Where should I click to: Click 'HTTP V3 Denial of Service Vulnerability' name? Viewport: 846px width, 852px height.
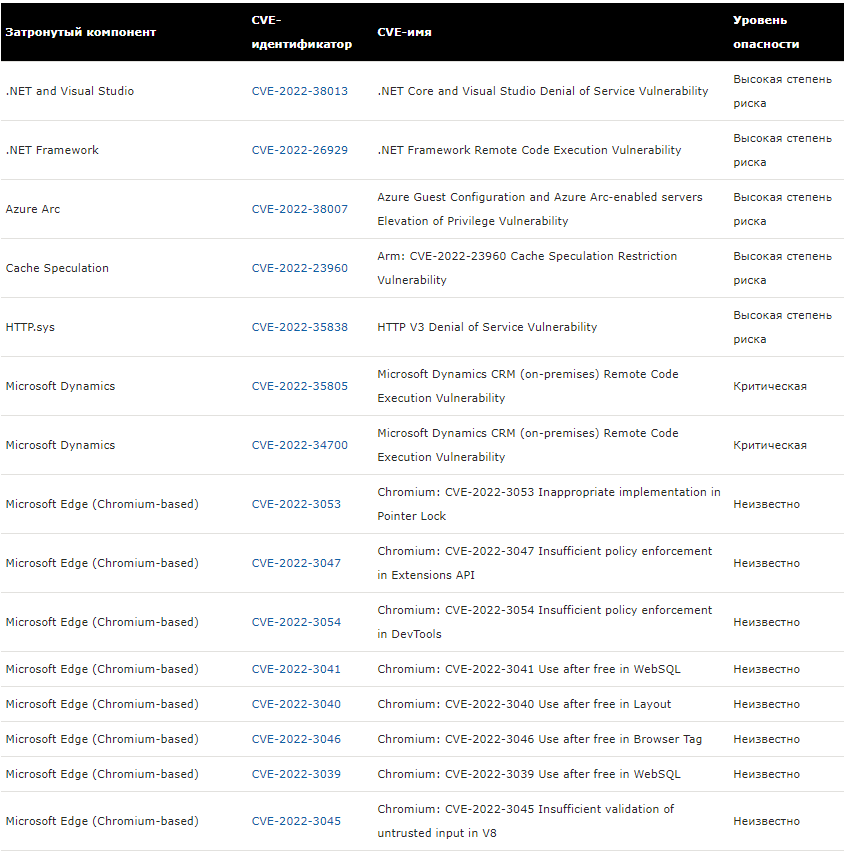[487, 327]
